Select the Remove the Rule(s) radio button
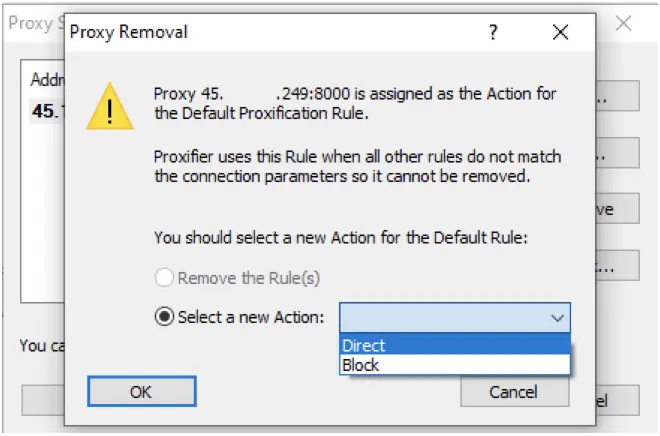 tap(163, 277)
